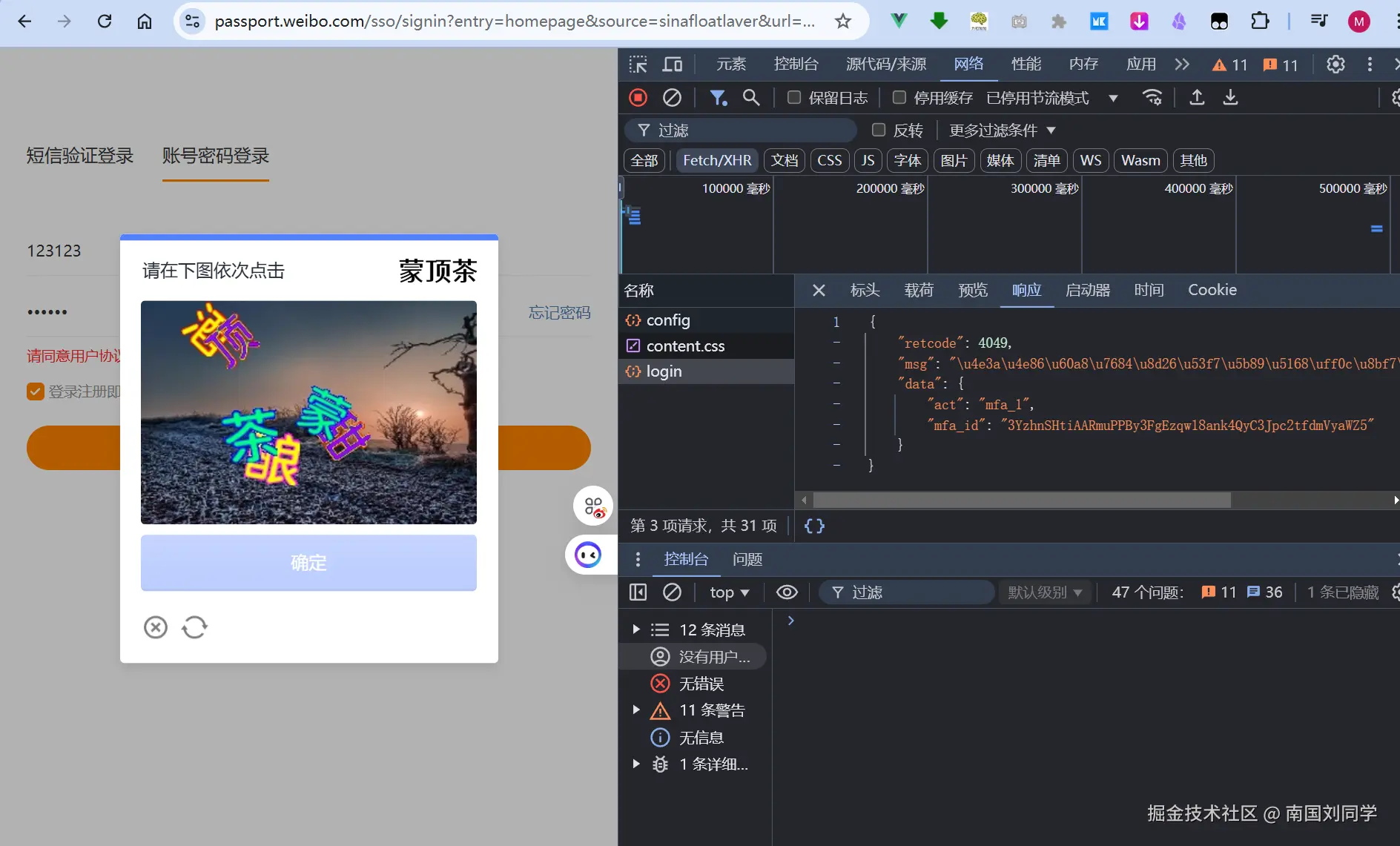Filter requests by WS type

1091,160
